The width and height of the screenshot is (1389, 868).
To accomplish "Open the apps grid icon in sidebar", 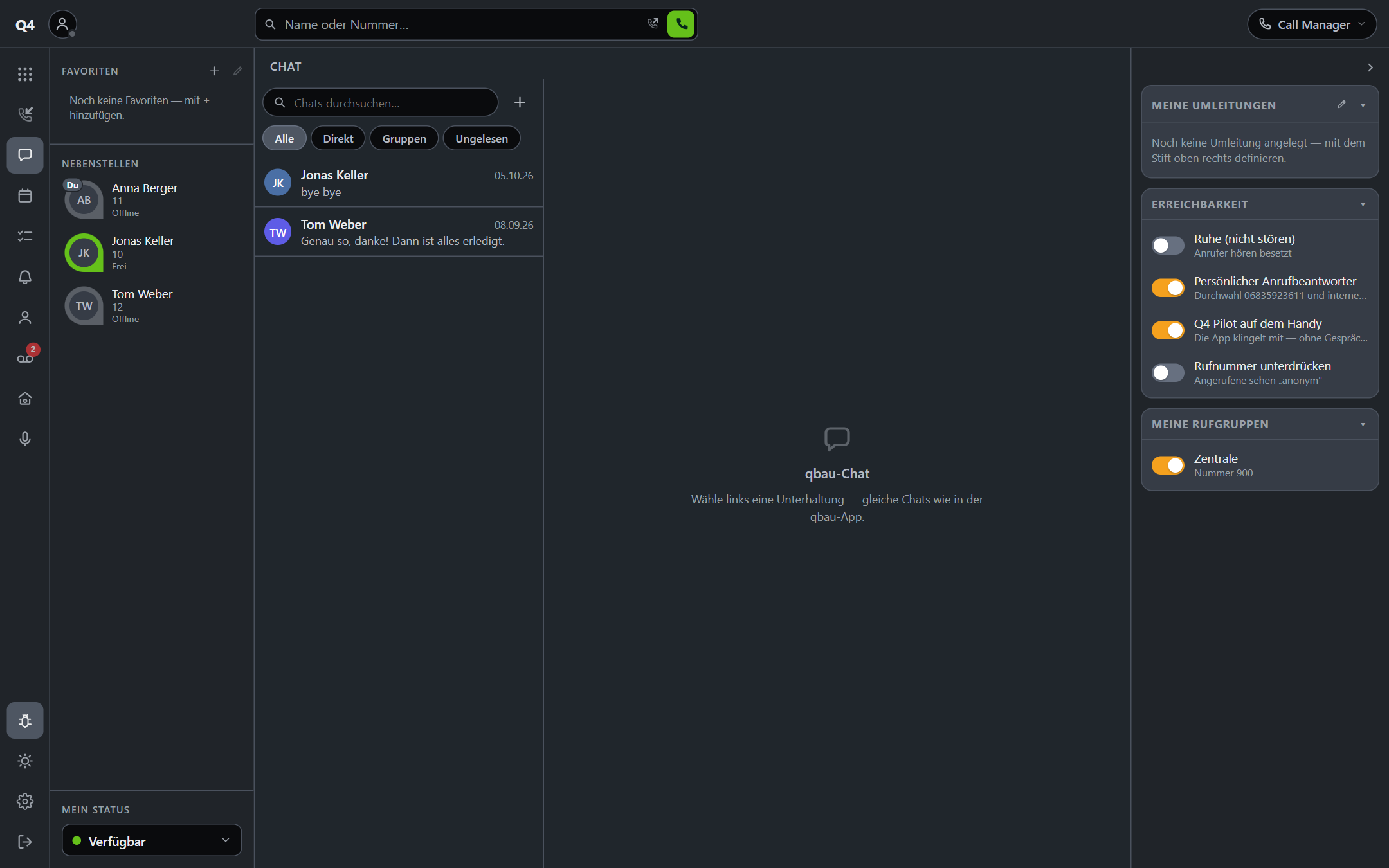I will click(25, 74).
